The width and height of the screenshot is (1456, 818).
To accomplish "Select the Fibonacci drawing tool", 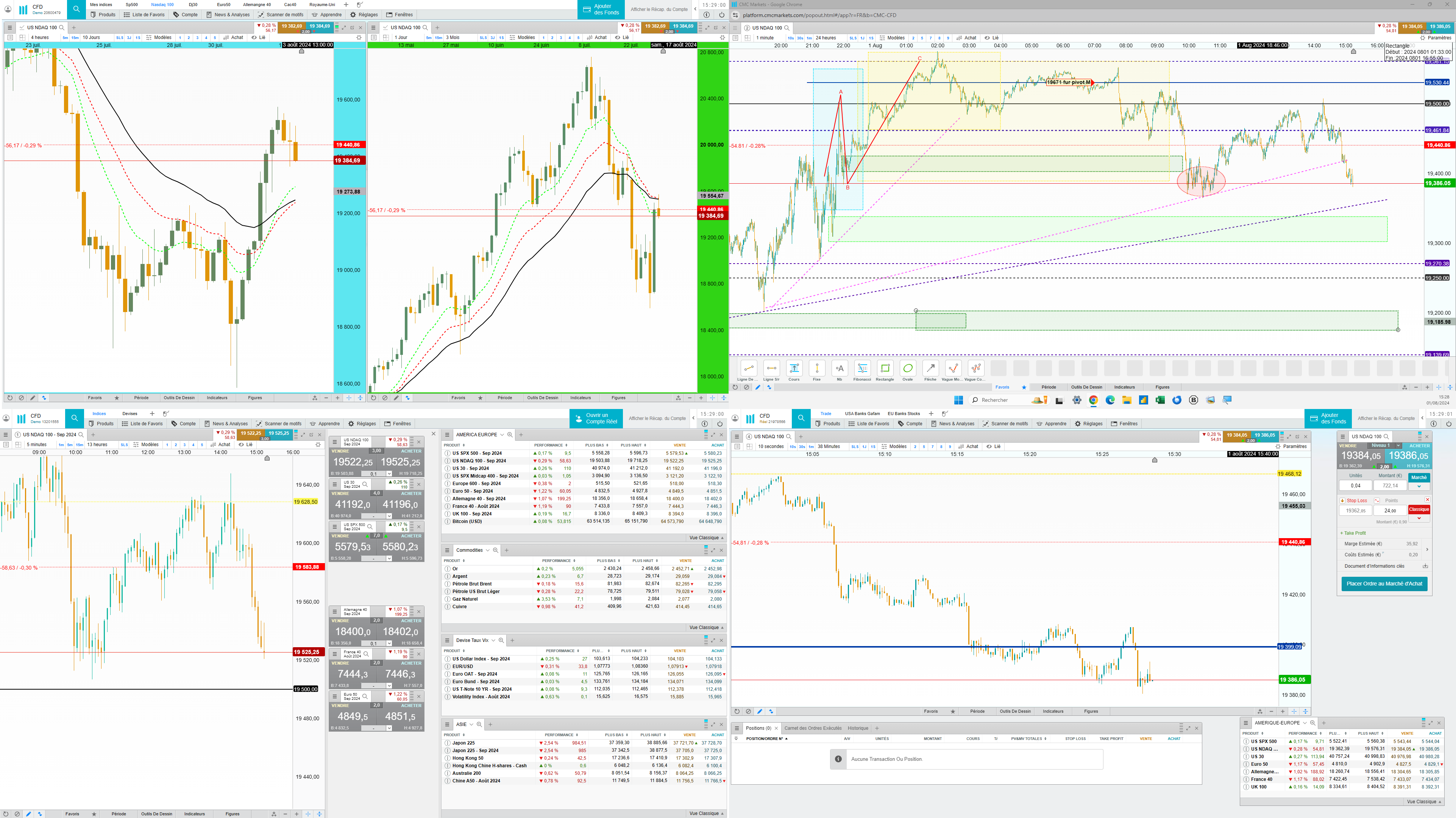I will [x=862, y=368].
